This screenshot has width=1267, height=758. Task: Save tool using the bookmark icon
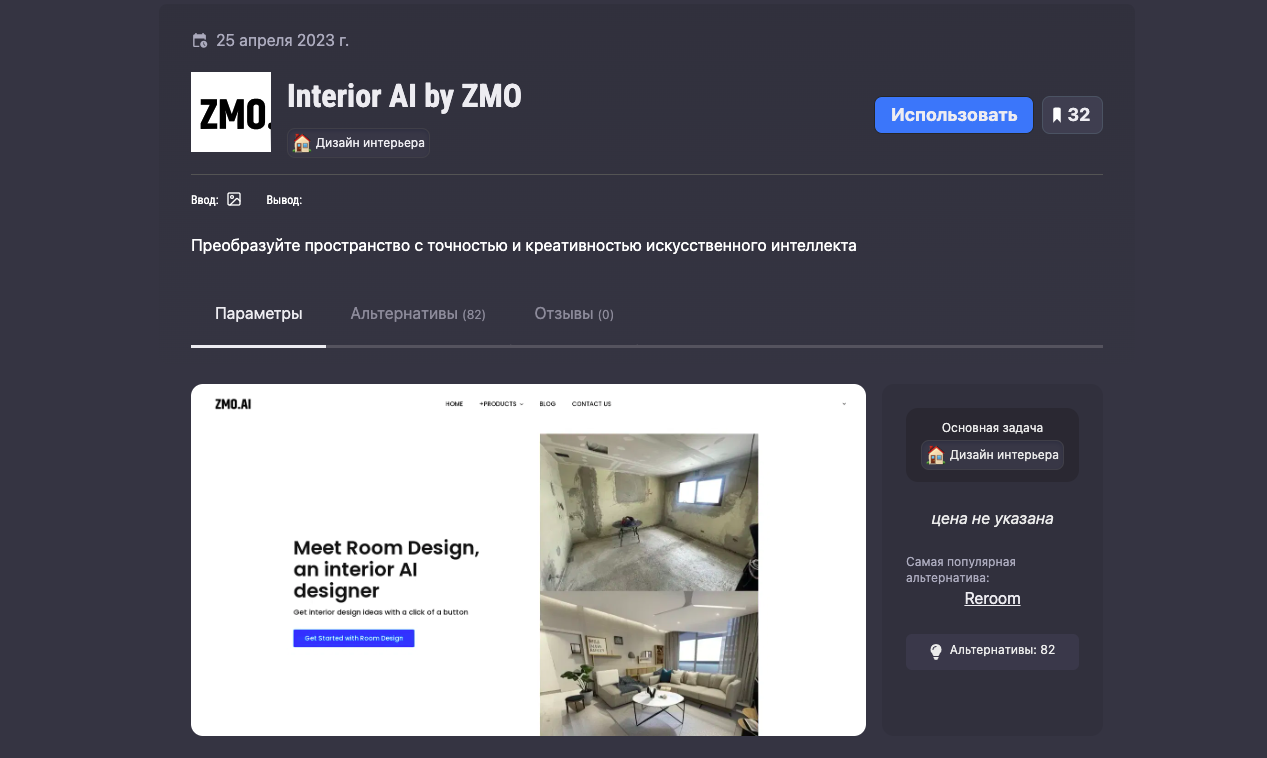1072,115
